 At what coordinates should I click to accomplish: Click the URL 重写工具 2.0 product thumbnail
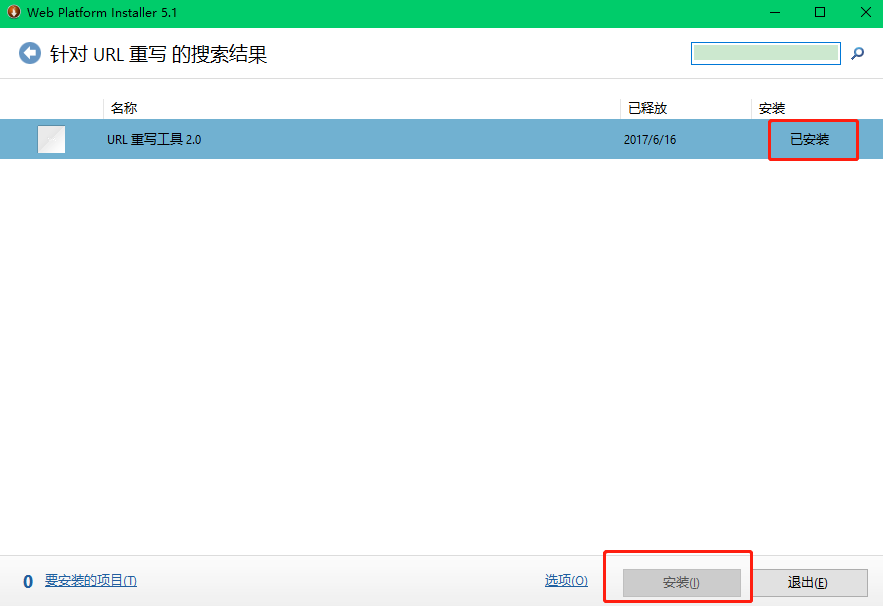click(50, 139)
